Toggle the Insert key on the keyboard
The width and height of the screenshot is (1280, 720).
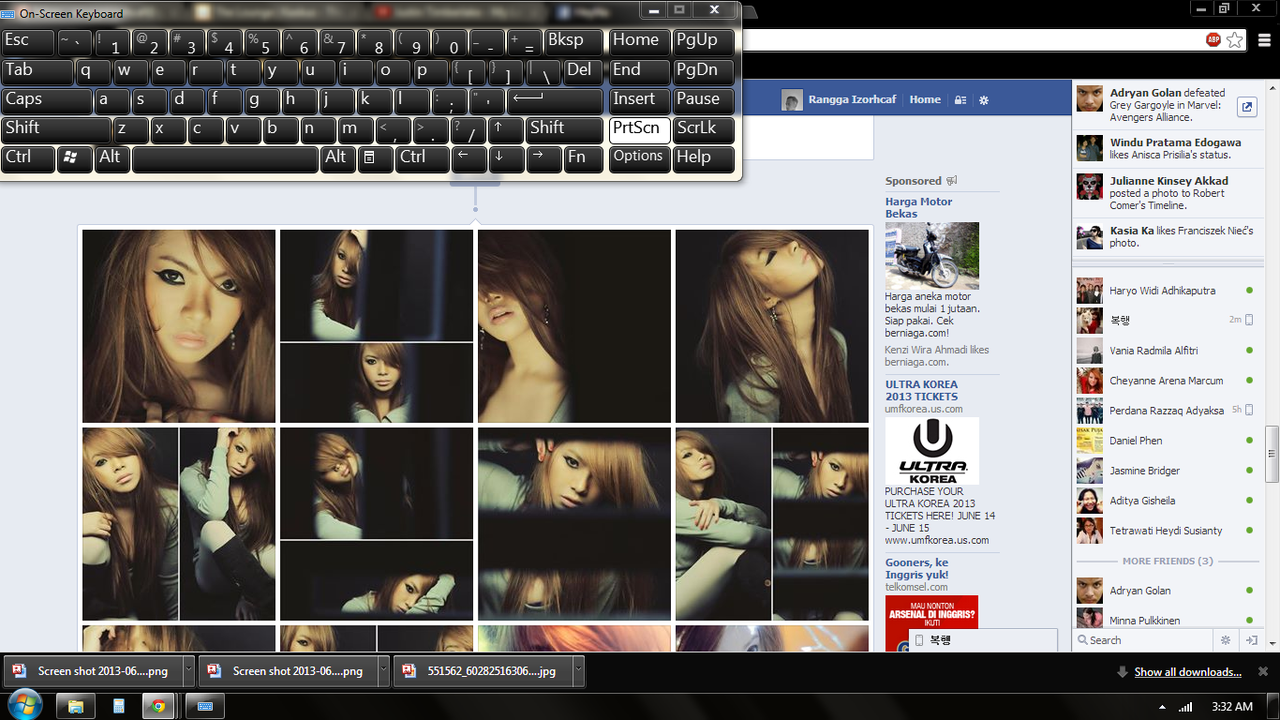(x=640, y=100)
